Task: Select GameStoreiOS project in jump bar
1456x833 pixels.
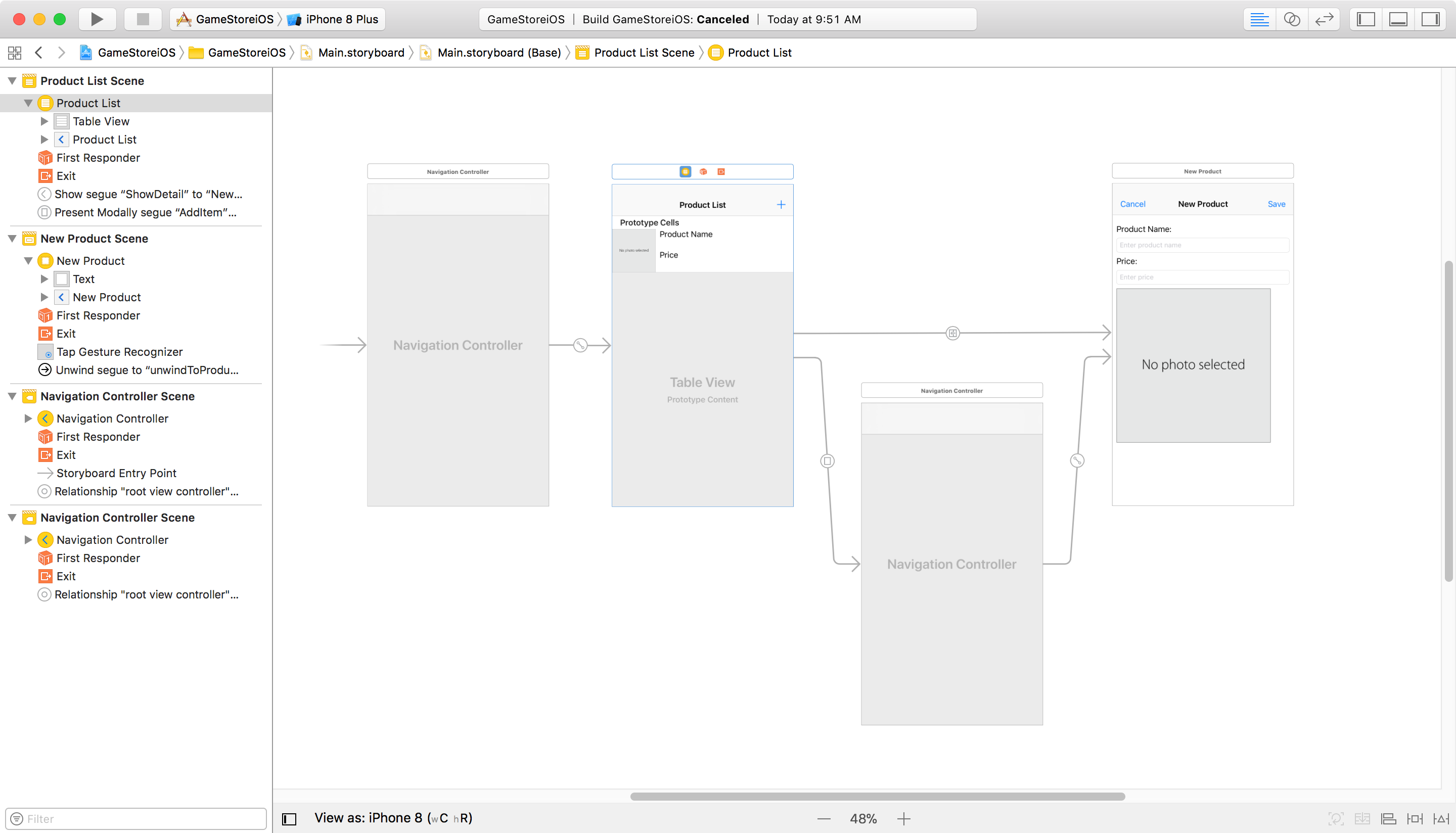Action: tap(127, 53)
